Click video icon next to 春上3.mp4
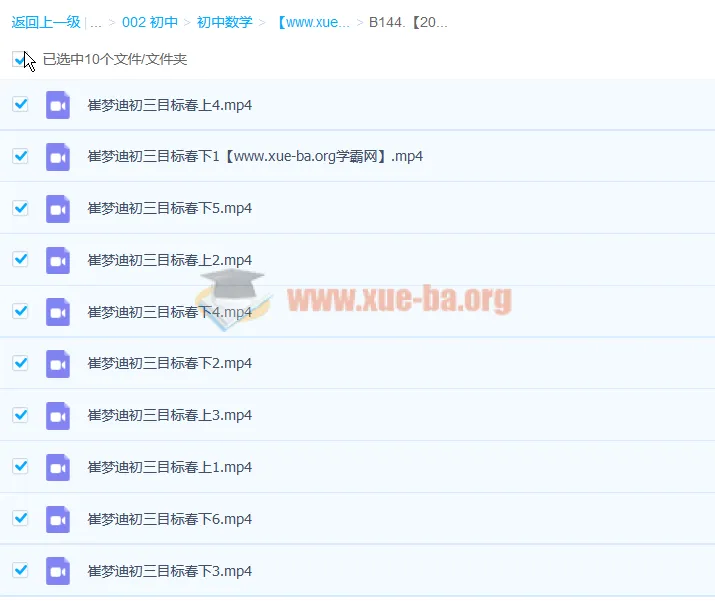 coord(58,415)
